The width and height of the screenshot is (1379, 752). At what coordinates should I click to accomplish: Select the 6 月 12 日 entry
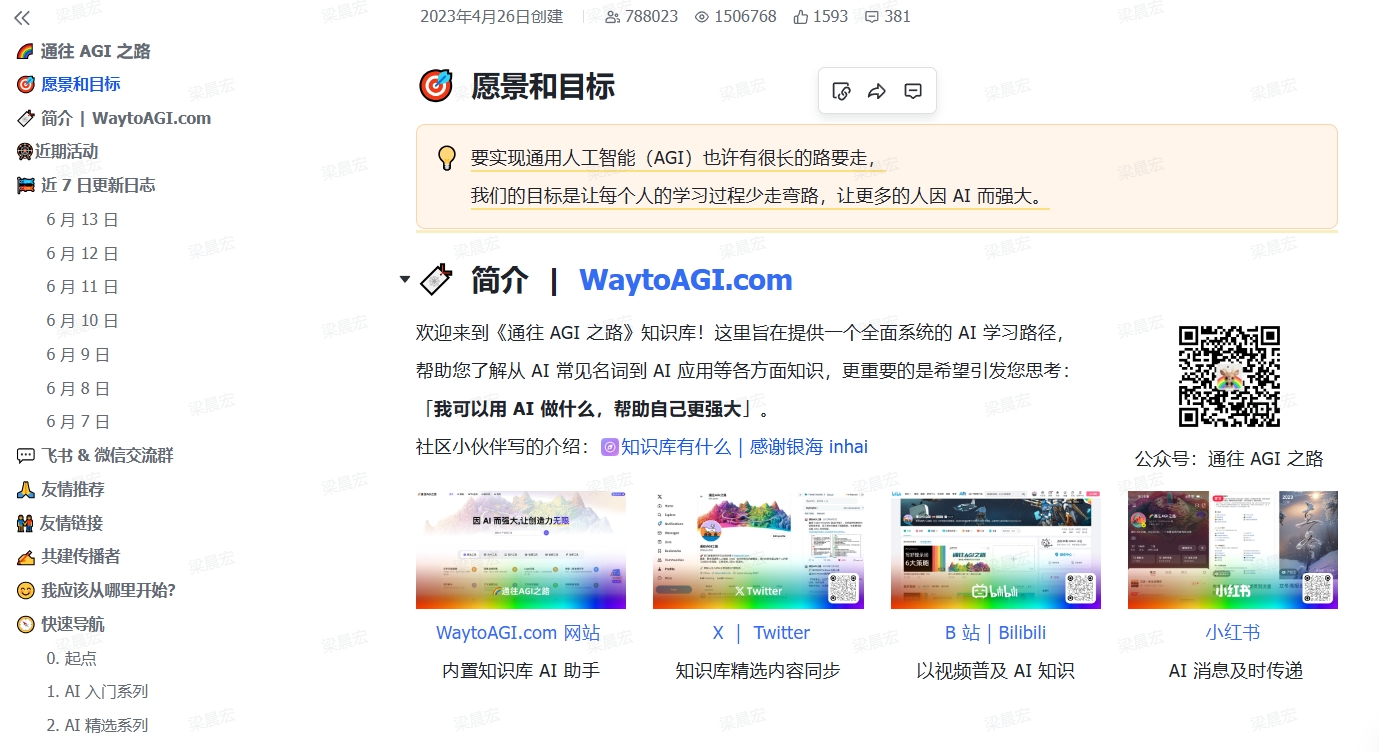point(82,253)
